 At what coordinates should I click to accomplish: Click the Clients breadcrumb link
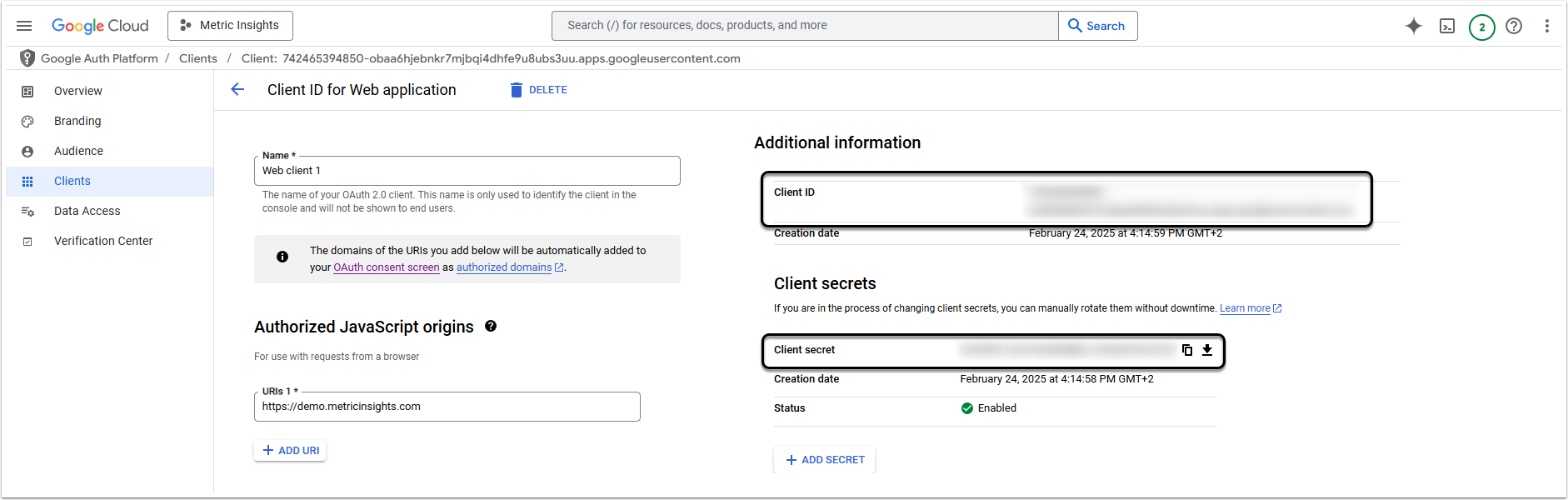click(x=198, y=58)
